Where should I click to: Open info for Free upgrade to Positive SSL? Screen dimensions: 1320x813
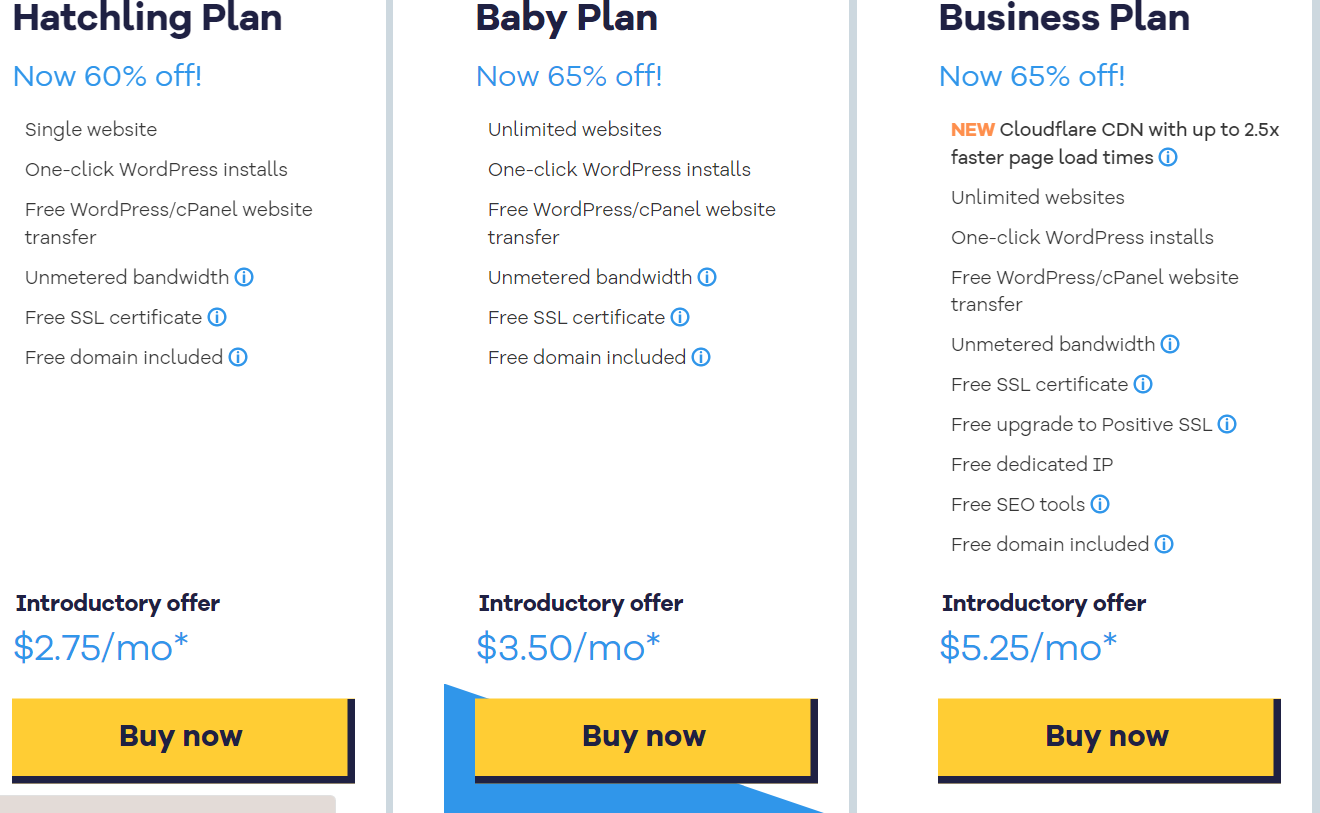tap(1227, 424)
